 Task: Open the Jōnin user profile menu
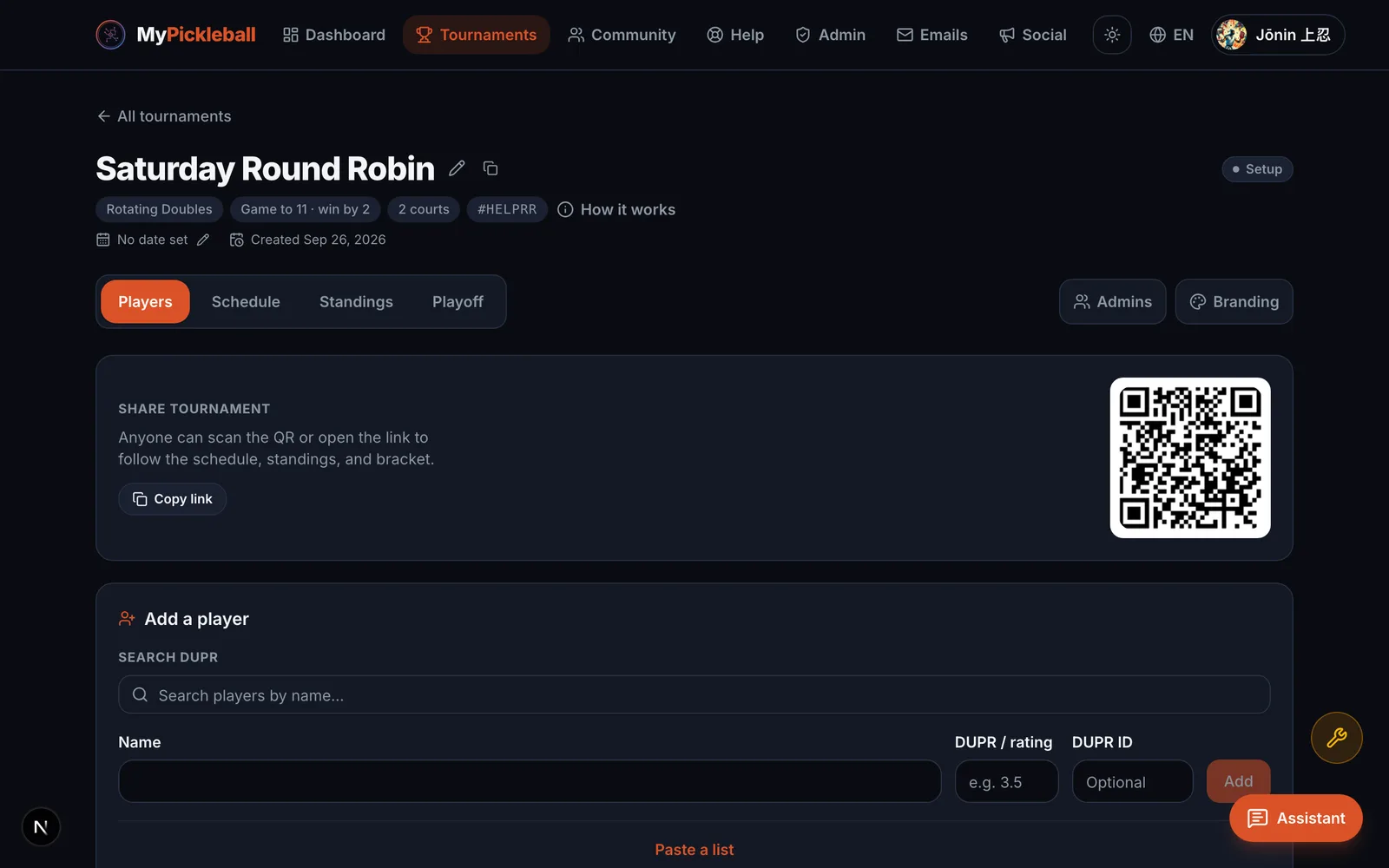[1278, 35]
